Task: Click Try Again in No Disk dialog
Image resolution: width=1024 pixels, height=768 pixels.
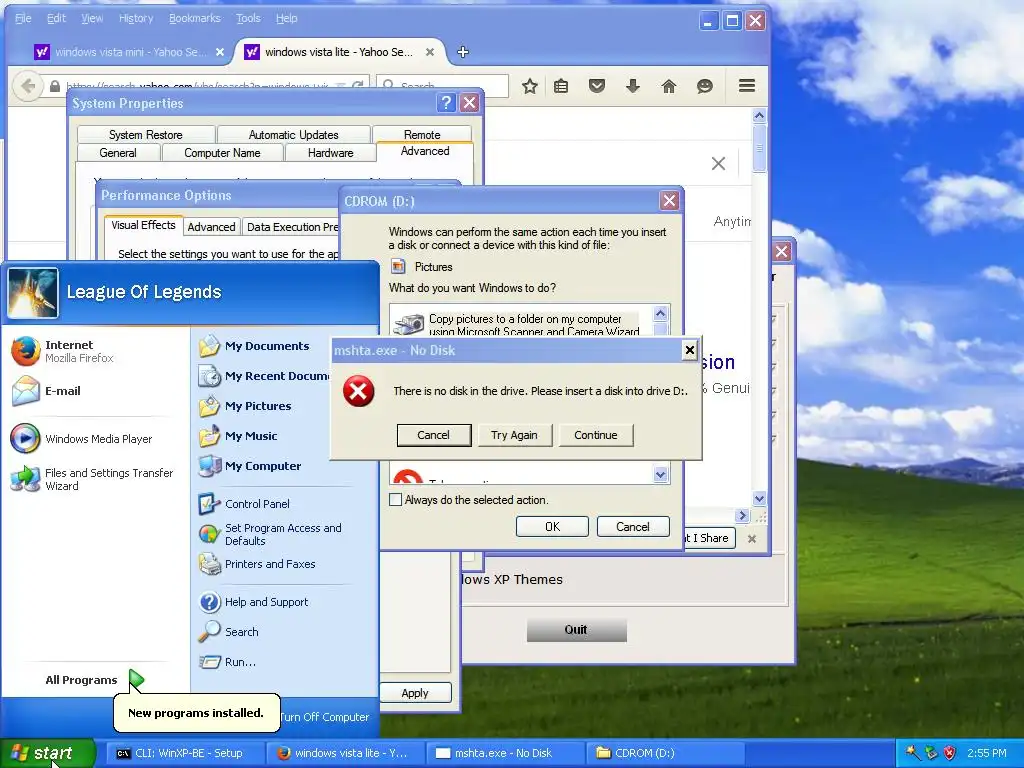Action: pos(515,435)
